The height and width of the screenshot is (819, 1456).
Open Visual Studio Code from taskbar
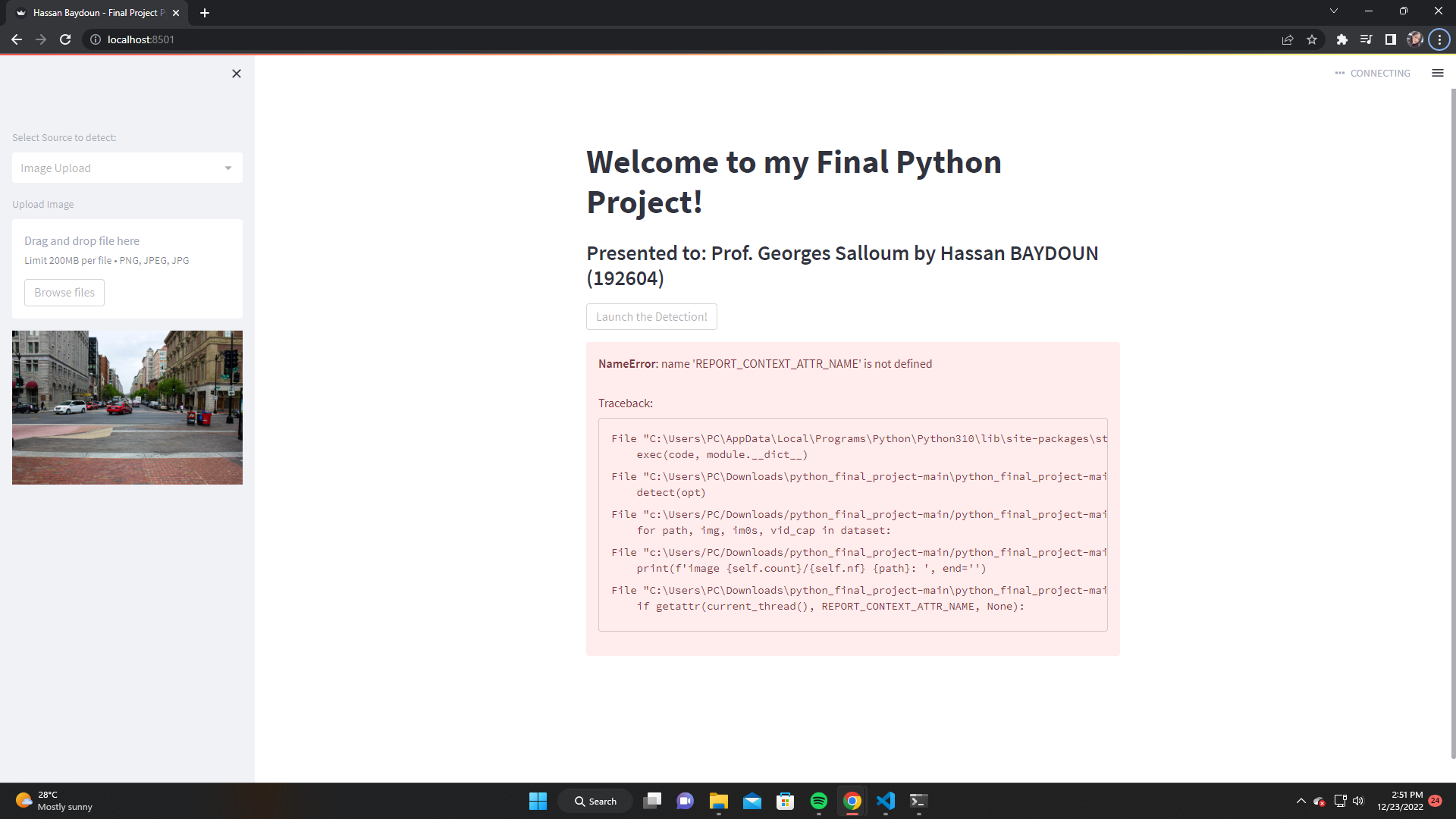pos(886,801)
